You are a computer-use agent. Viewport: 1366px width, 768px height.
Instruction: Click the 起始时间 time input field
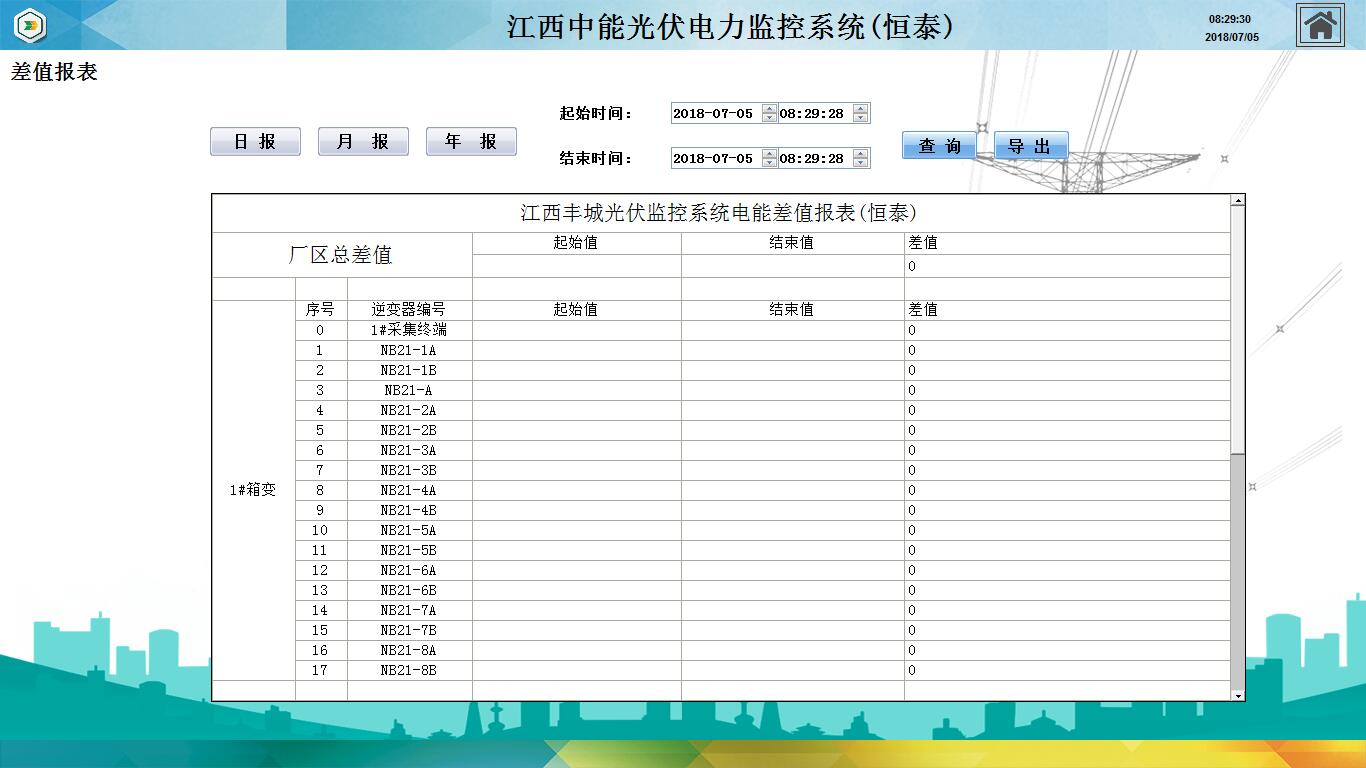tap(814, 114)
